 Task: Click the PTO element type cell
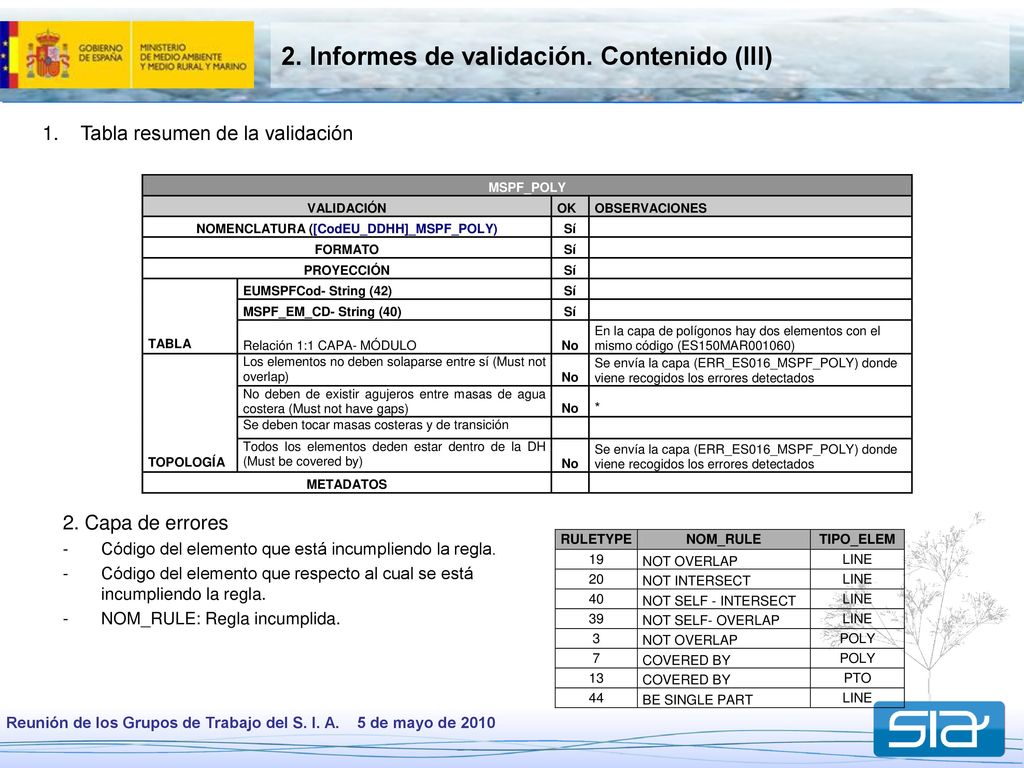[857, 679]
